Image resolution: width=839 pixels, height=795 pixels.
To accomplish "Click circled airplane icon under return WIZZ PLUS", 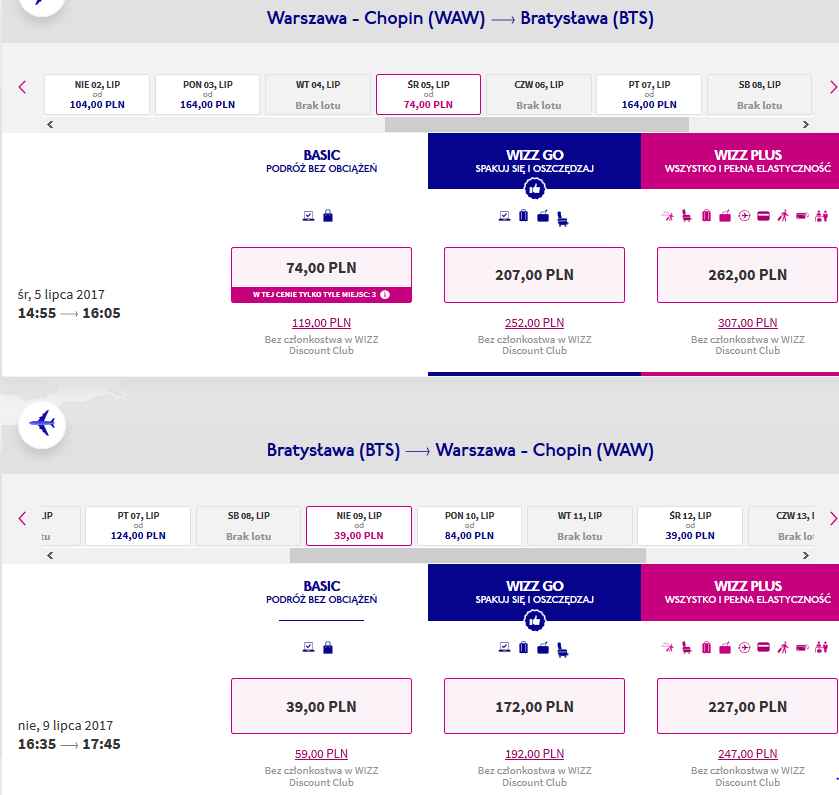I will click(744, 647).
